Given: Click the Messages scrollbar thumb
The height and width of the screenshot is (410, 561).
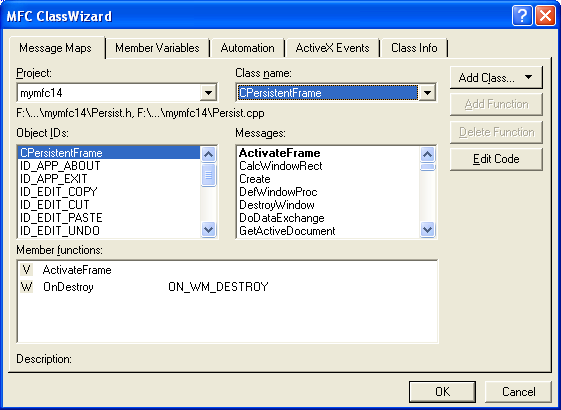Looking at the screenshot, I should click(427, 167).
